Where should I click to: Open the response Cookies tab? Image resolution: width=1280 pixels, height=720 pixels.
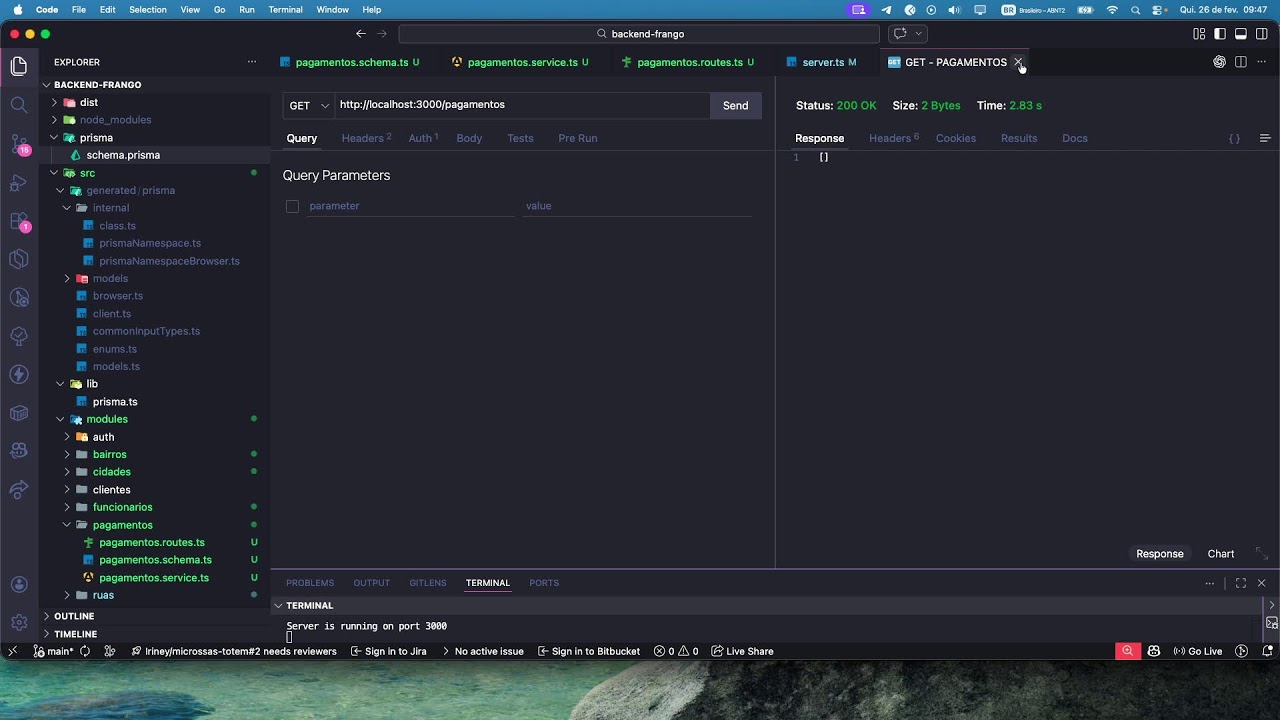click(955, 138)
